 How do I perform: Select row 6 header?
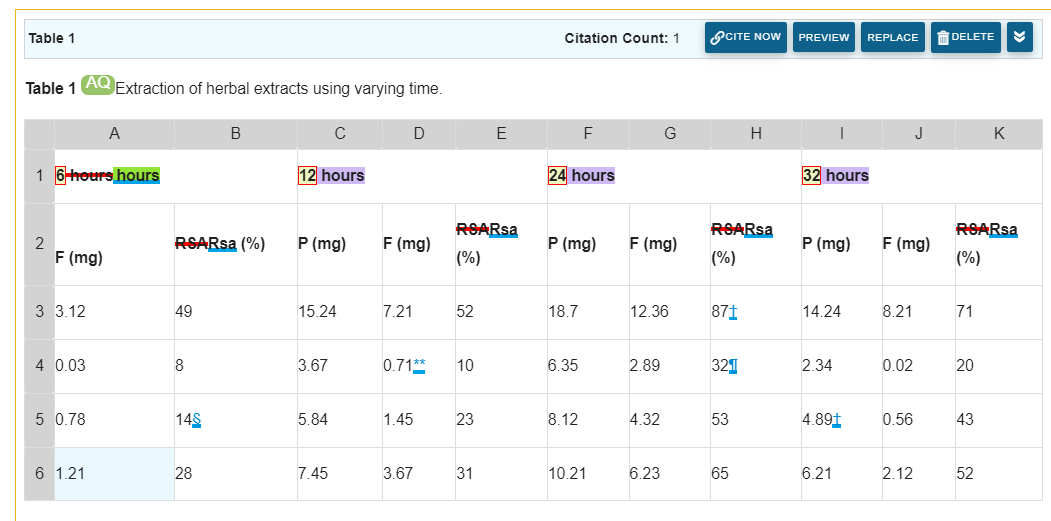coord(40,473)
